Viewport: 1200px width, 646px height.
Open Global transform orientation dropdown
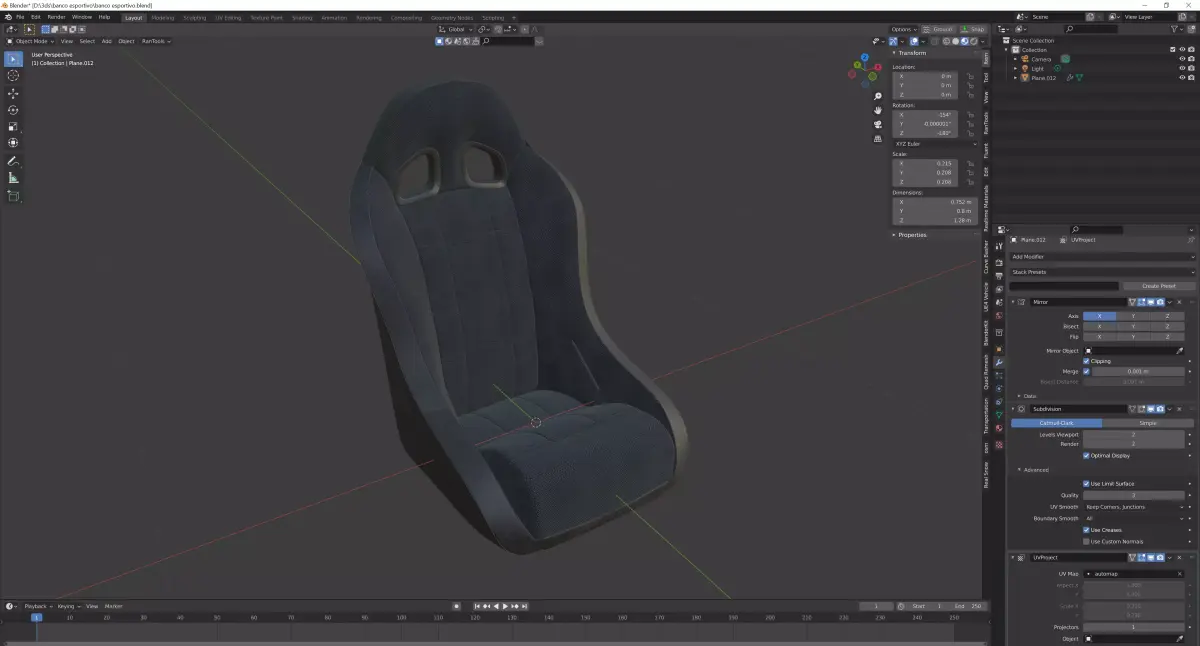(457, 29)
